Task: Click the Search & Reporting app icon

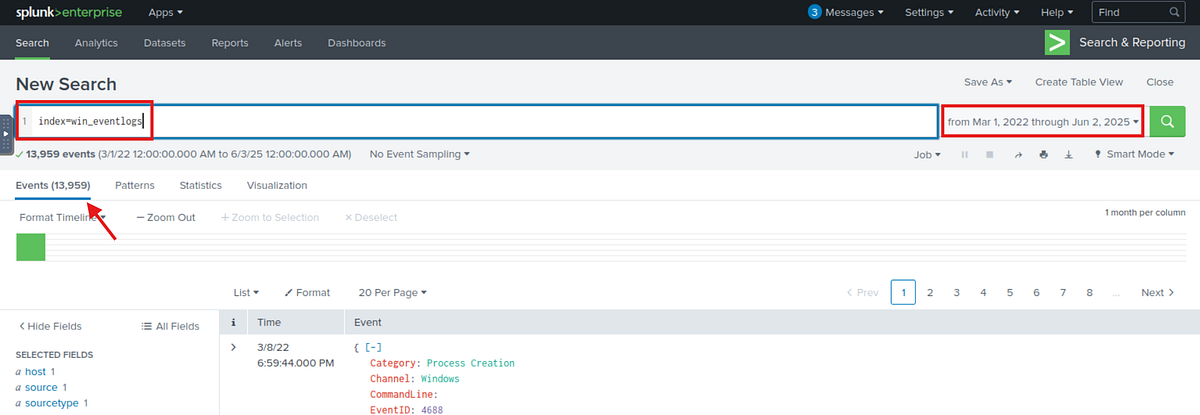Action: tap(1057, 43)
